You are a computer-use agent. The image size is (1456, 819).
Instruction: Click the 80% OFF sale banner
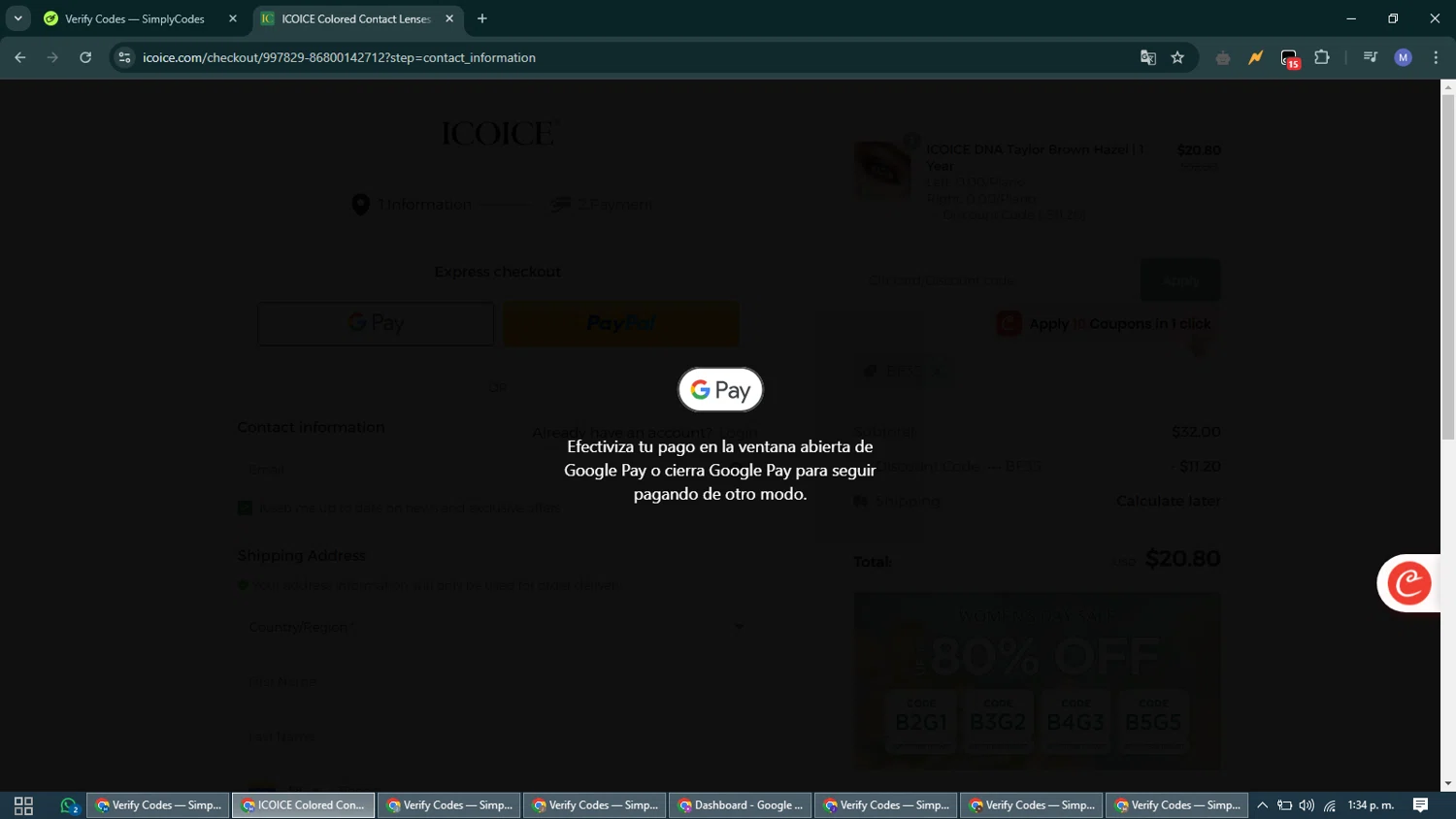coord(1038,681)
